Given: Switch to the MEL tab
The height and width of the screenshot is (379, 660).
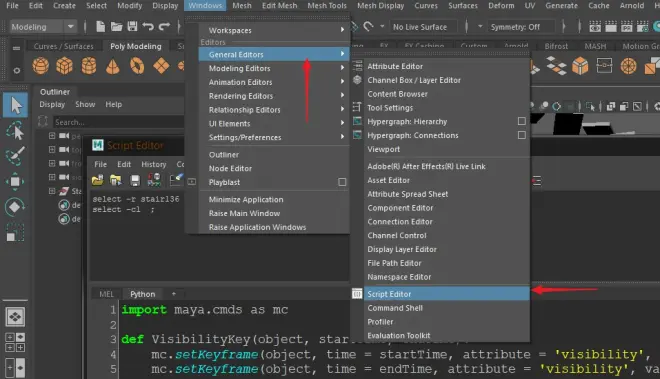Looking at the screenshot, I should pyautogui.click(x=106, y=294).
